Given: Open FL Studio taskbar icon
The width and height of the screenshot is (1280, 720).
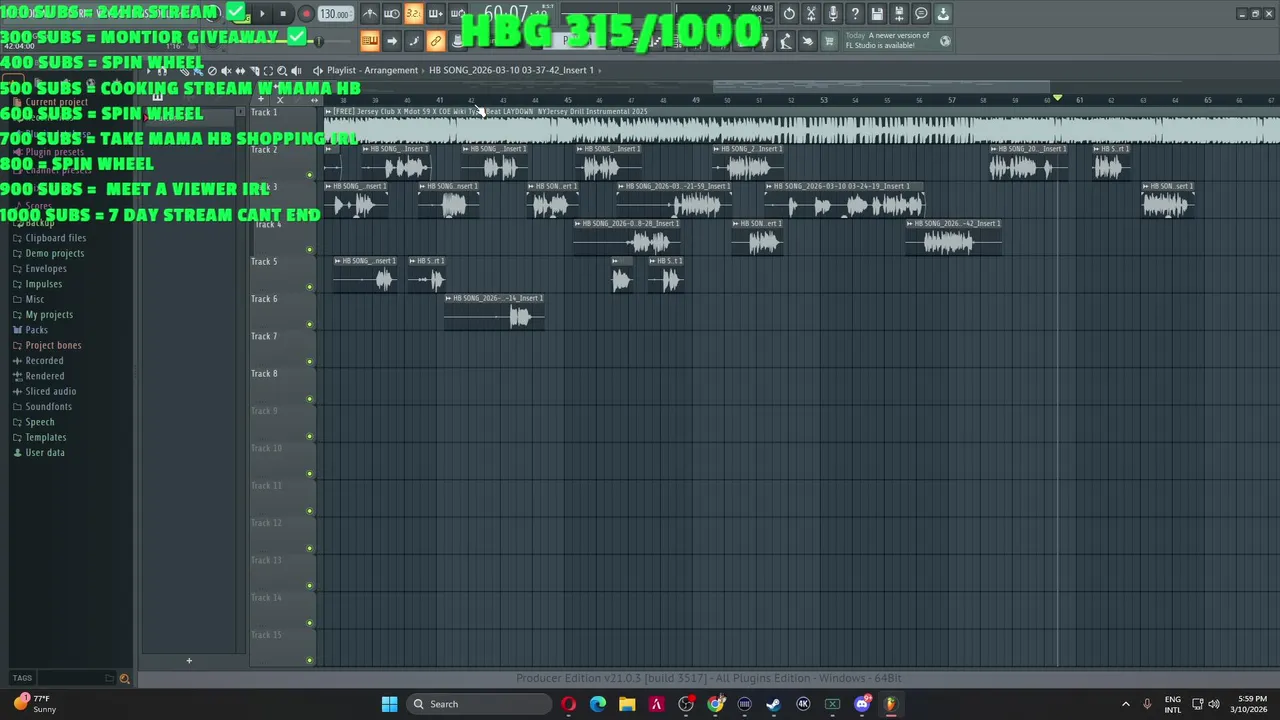Looking at the screenshot, I should [x=891, y=704].
